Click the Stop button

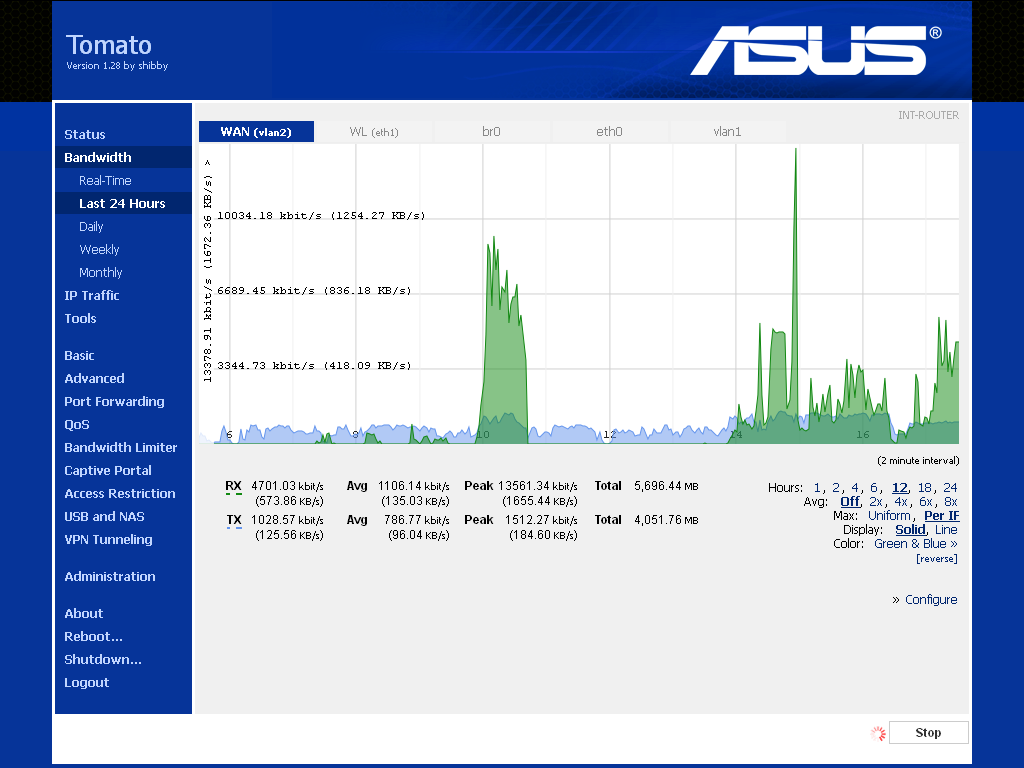(x=928, y=733)
